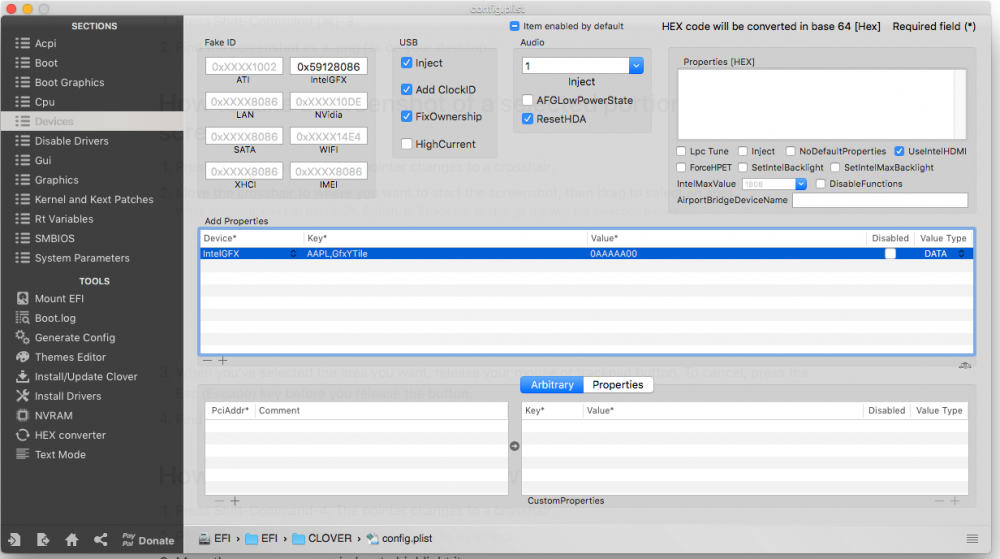This screenshot has width=1000, height=559.
Task: Toggle the UseIntelHDMI checkbox
Action: pyautogui.click(x=899, y=151)
